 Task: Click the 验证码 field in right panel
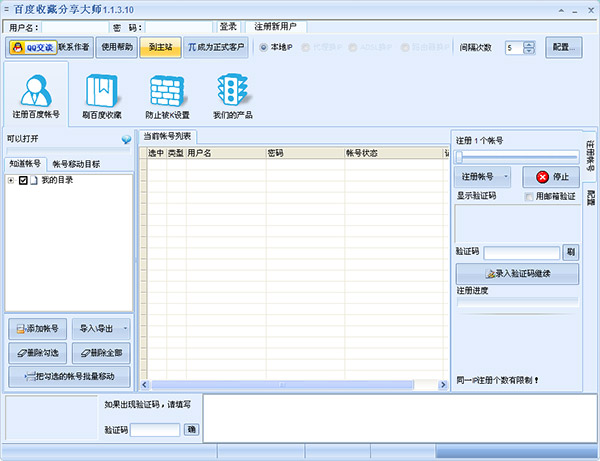522,253
